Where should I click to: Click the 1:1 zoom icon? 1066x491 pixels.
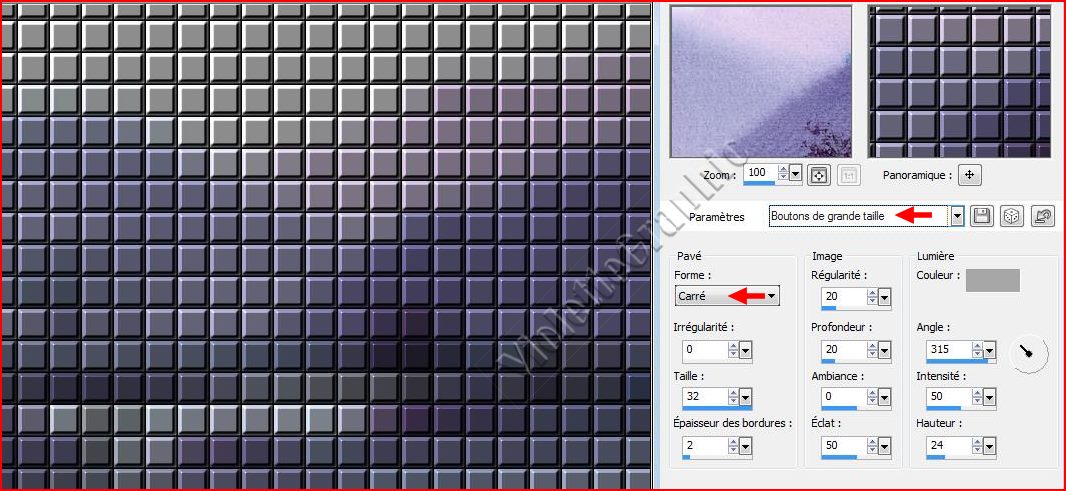pyautogui.click(x=846, y=175)
